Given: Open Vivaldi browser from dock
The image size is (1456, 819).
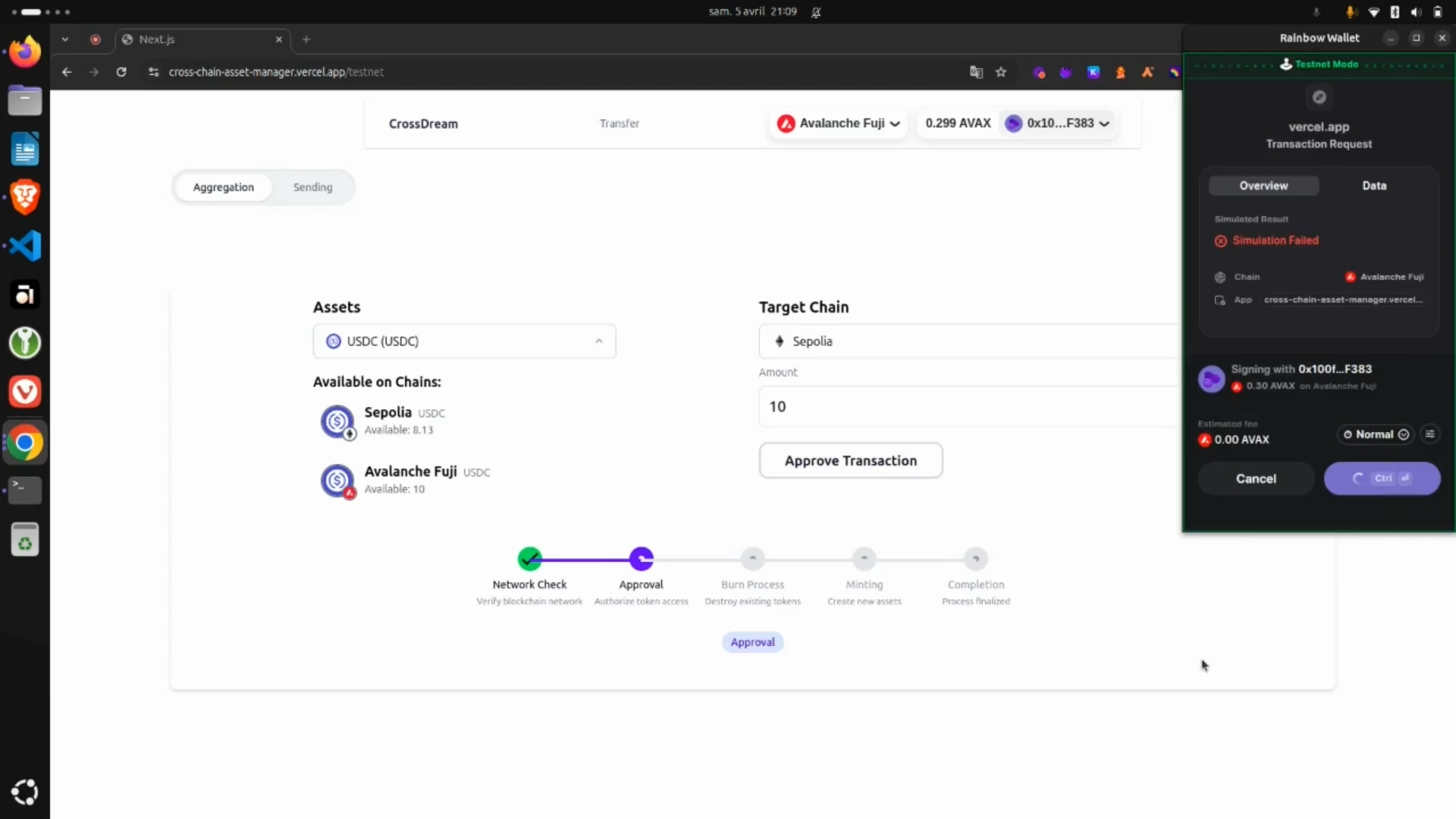Looking at the screenshot, I should 25,391.
